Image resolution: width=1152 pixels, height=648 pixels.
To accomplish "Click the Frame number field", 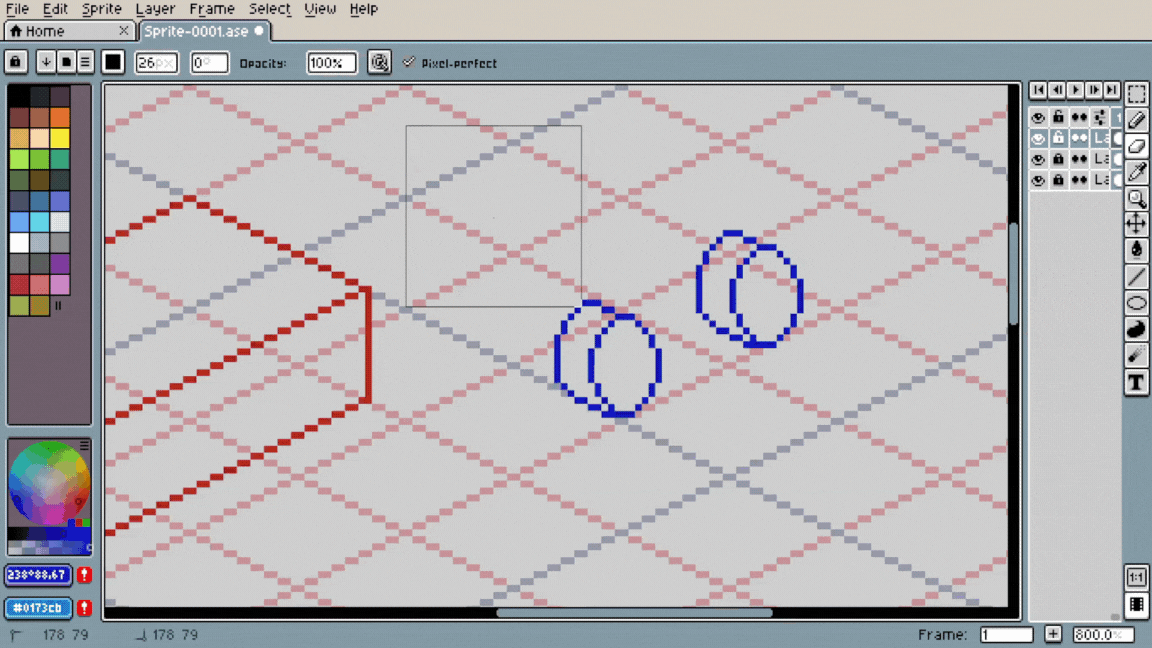I will pyautogui.click(x=1007, y=635).
